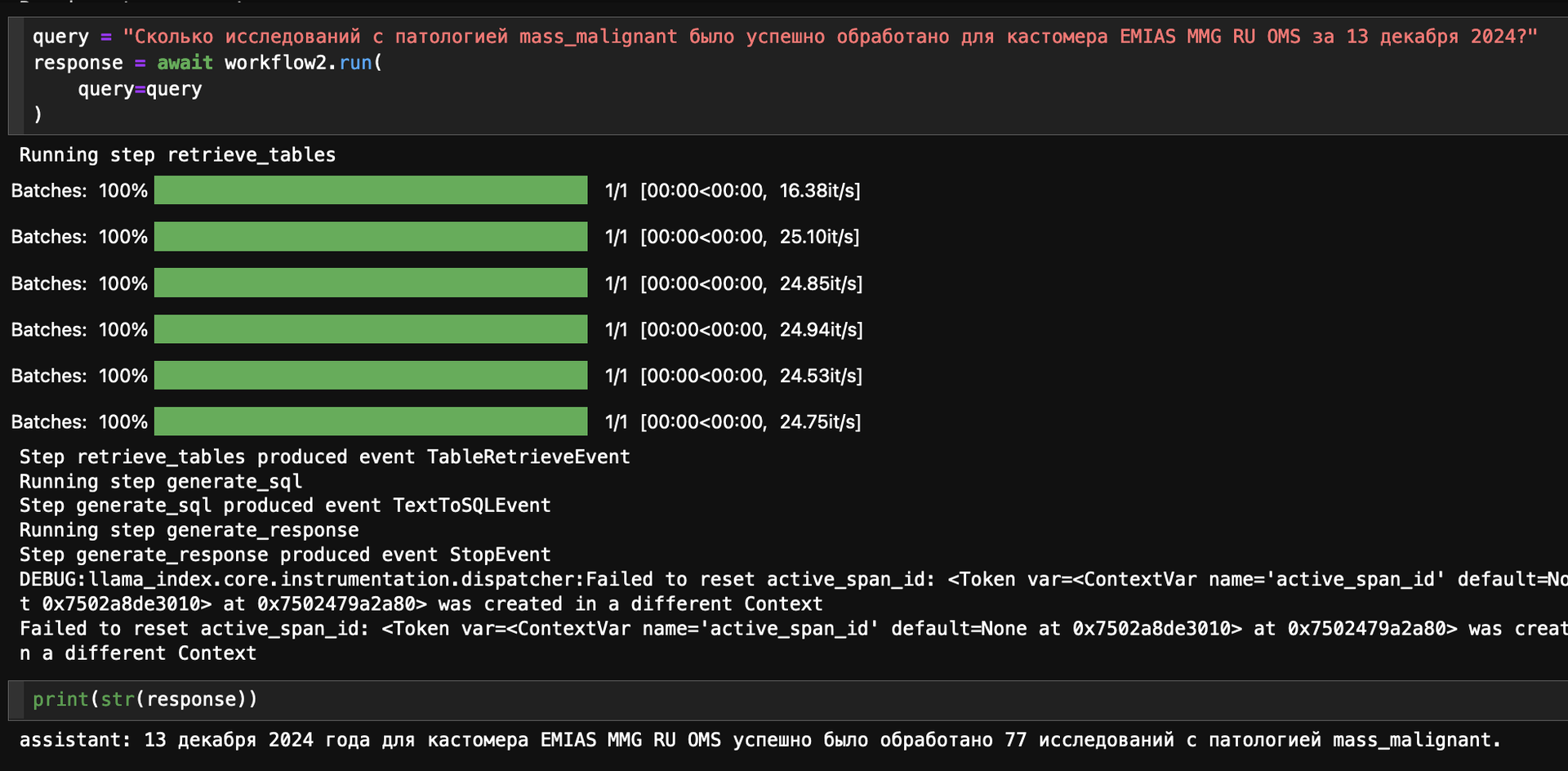Click the assistant response output text
The width and height of the screenshot is (1568, 771).
click(x=759, y=740)
